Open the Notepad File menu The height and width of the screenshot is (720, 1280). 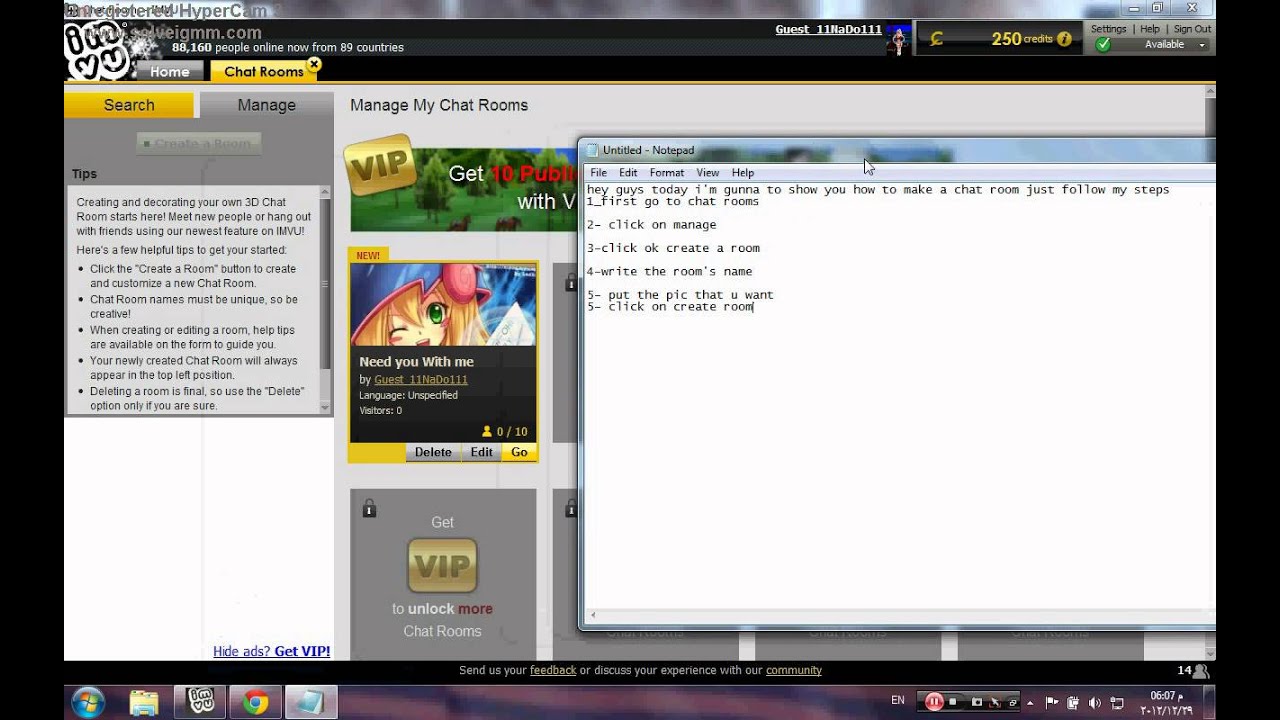[x=598, y=173]
